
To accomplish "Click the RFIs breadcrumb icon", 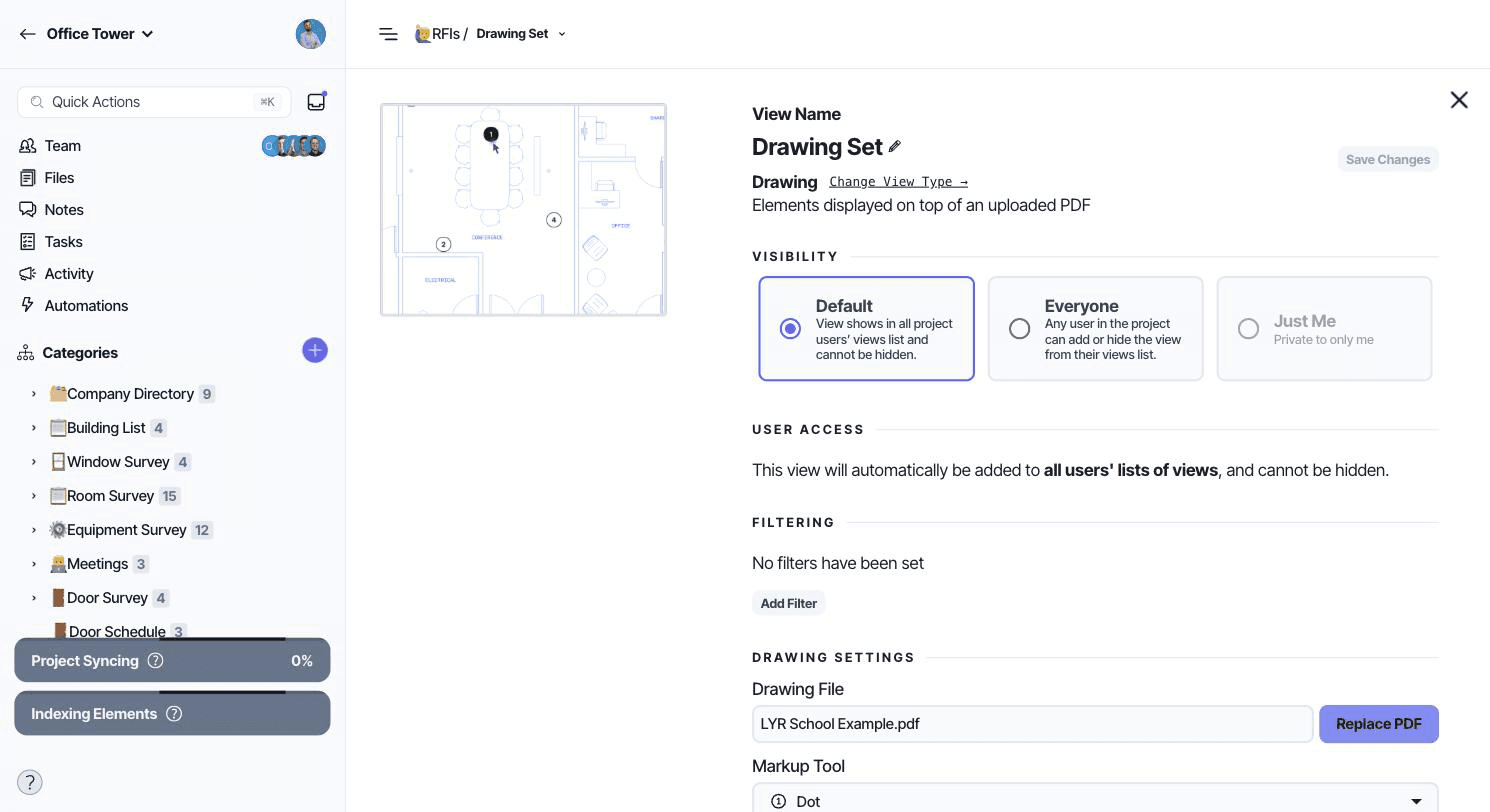I will (x=423, y=34).
